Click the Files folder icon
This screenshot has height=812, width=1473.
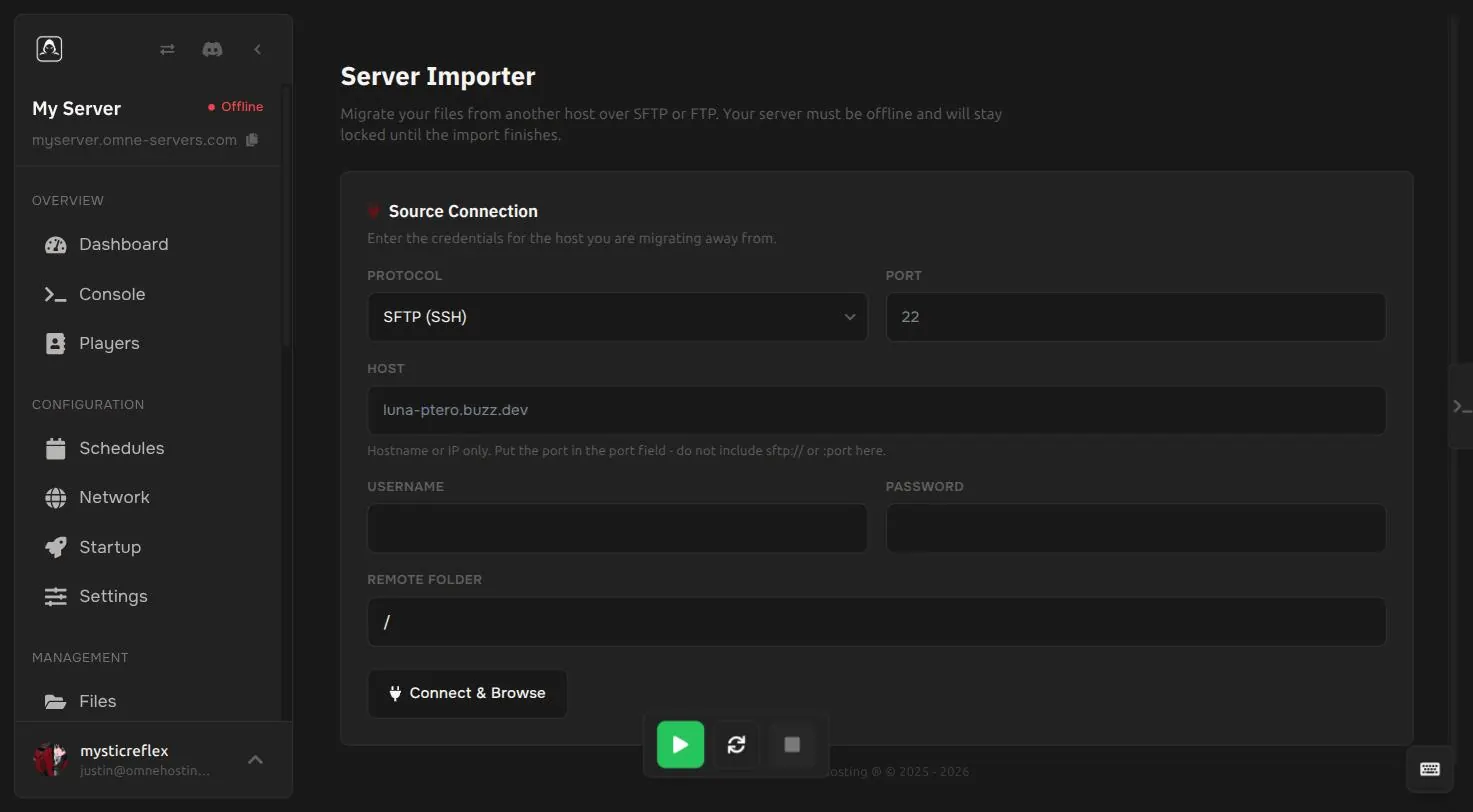(x=56, y=701)
